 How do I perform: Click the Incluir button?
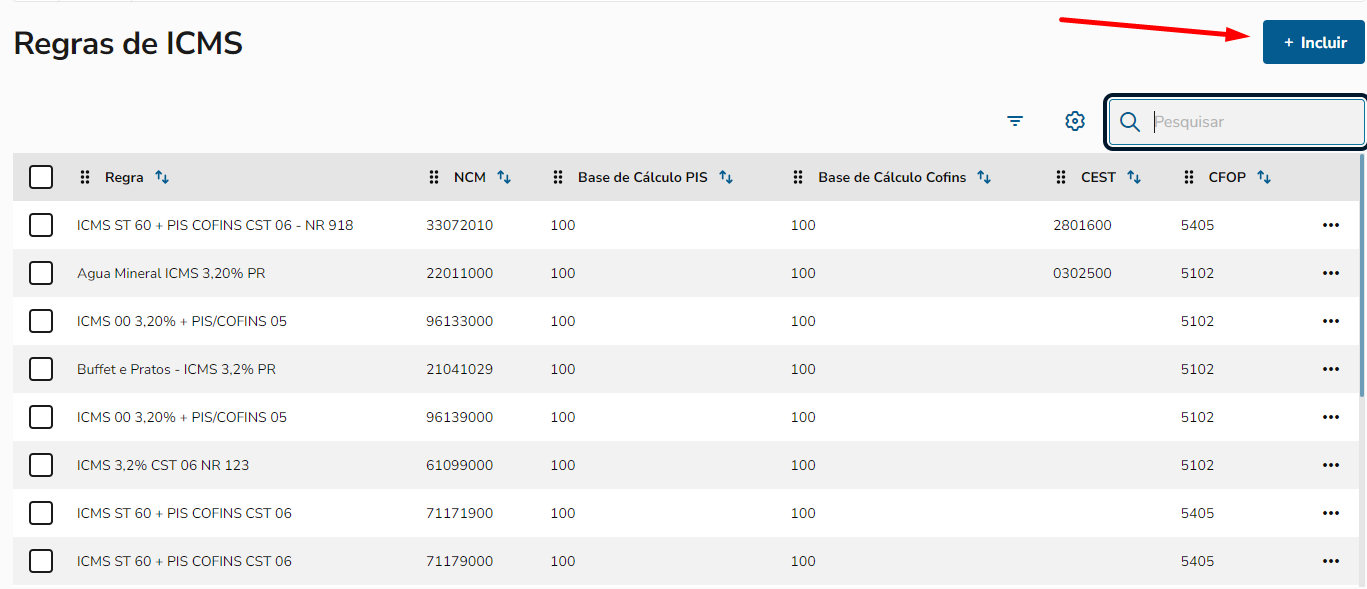point(1313,43)
